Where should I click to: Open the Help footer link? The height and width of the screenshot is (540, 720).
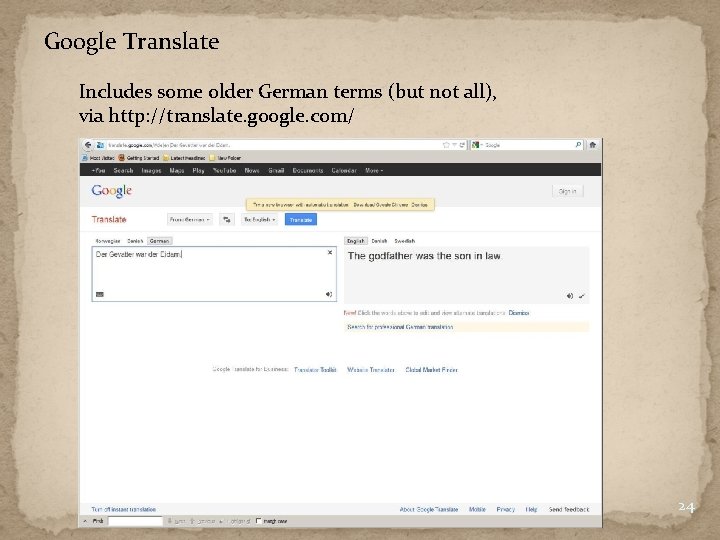click(x=531, y=509)
